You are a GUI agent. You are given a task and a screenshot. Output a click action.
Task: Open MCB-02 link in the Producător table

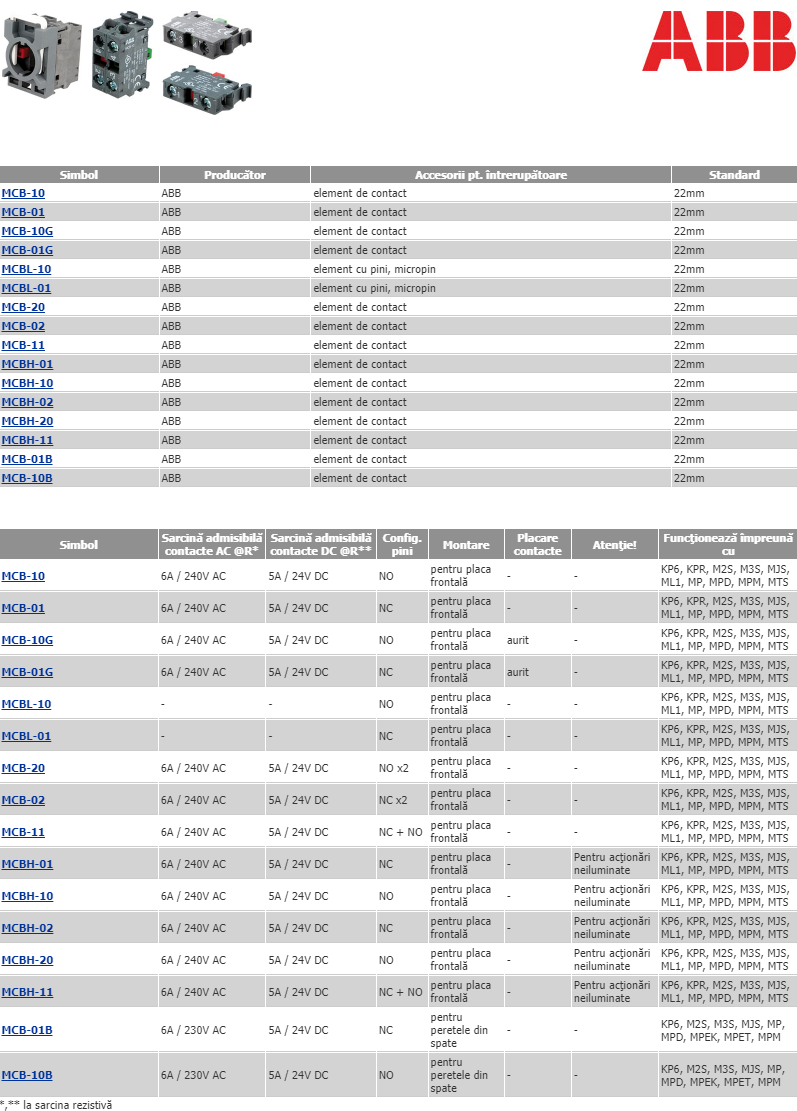click(x=23, y=326)
